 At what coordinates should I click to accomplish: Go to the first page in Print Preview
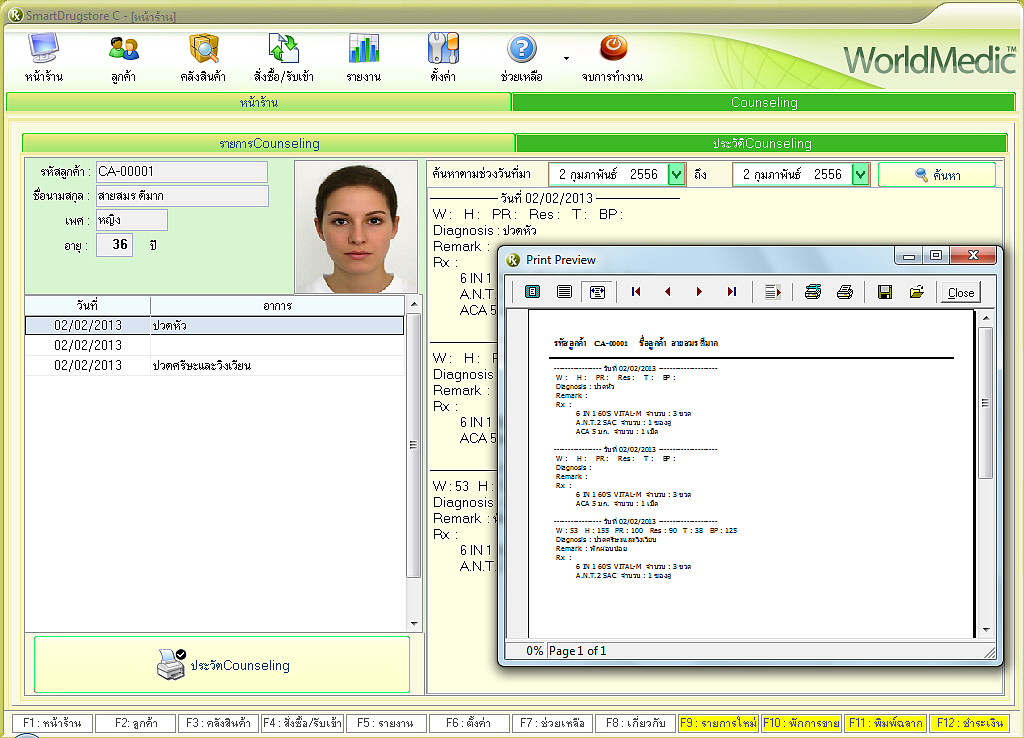pos(636,292)
